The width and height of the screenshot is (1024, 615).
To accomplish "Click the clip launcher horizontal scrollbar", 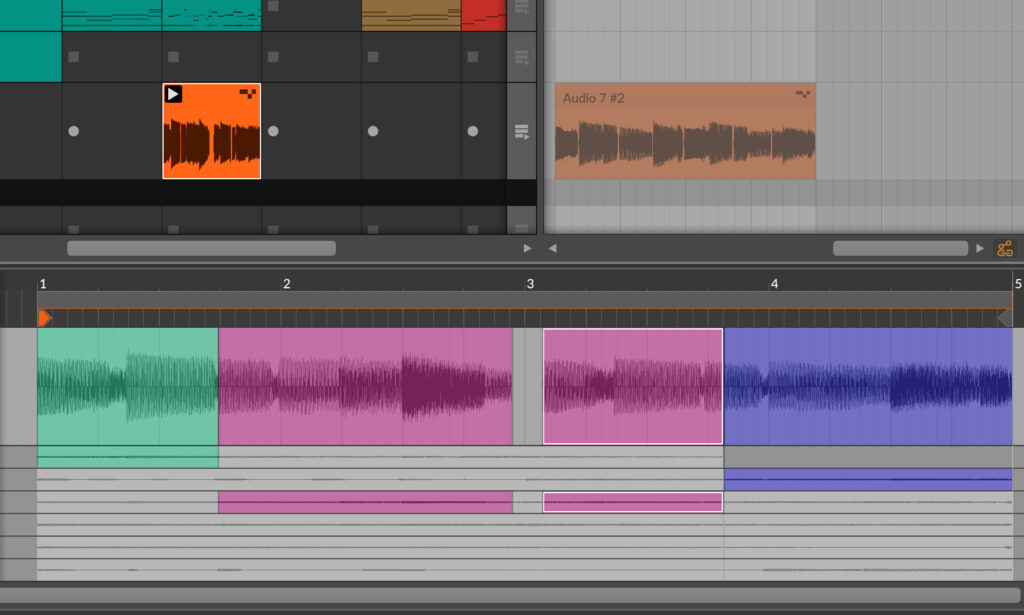I will [x=201, y=248].
